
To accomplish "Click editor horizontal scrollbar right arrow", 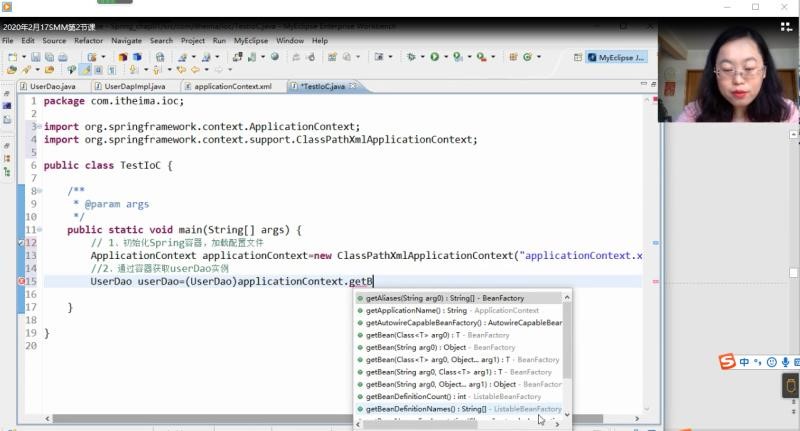I will coord(637,418).
